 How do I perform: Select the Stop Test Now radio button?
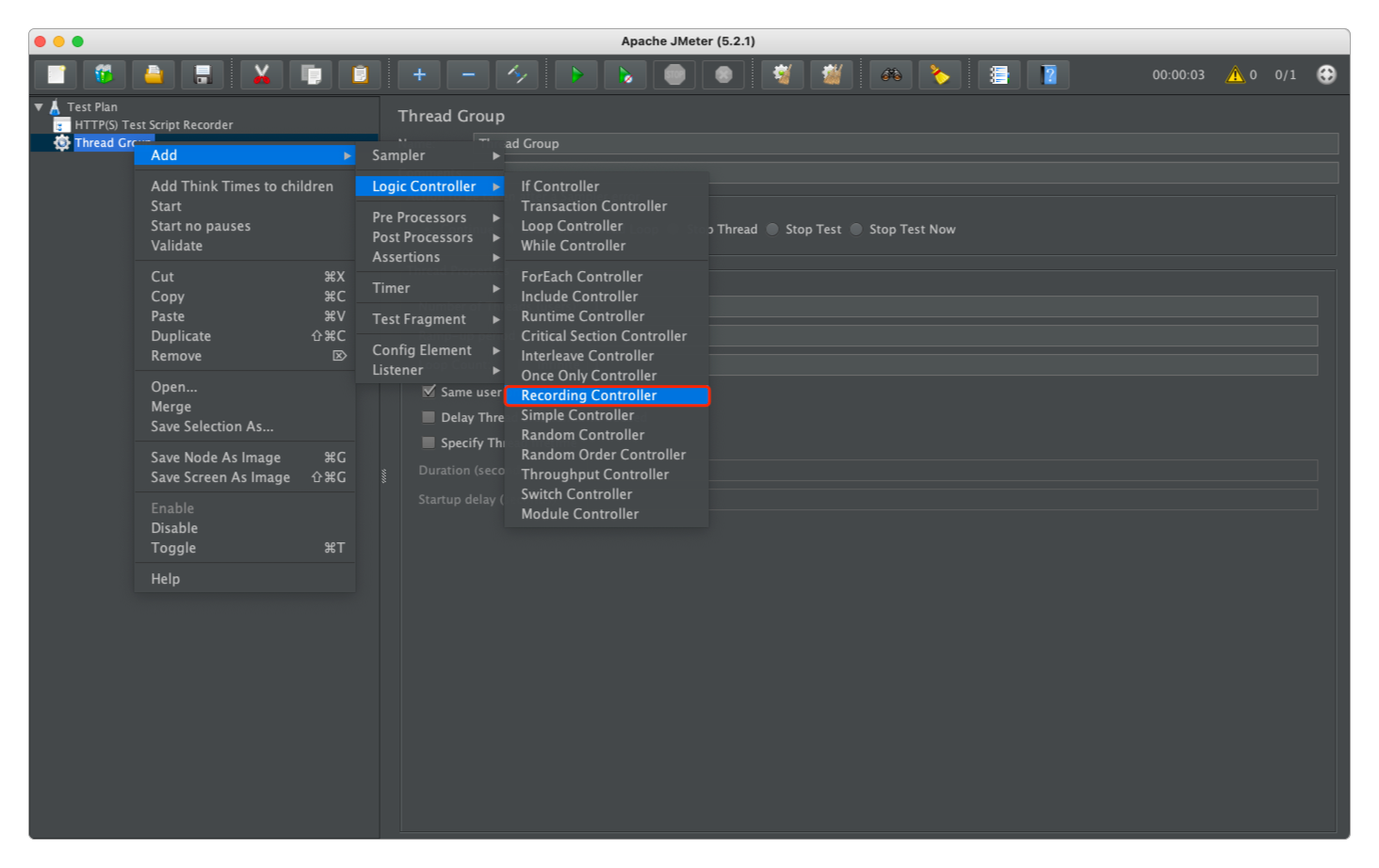pyautogui.click(x=856, y=229)
